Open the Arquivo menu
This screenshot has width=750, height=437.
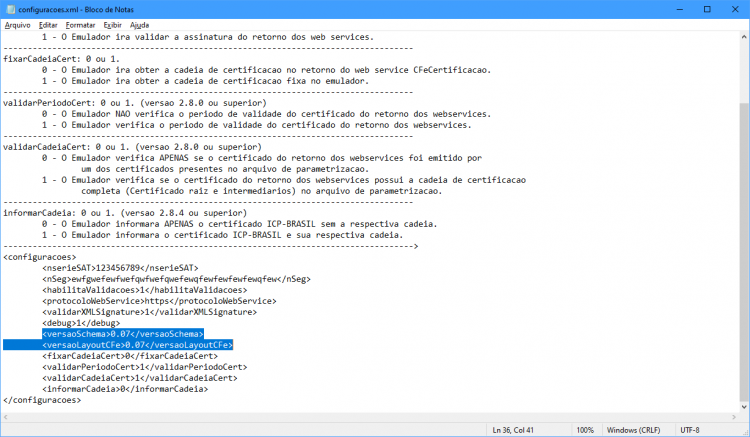coord(18,25)
